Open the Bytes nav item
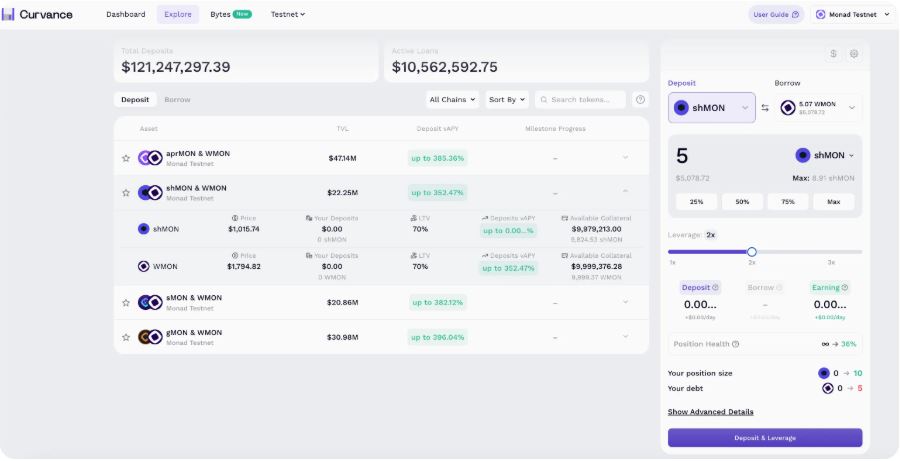The height and width of the screenshot is (461, 900). (231, 14)
